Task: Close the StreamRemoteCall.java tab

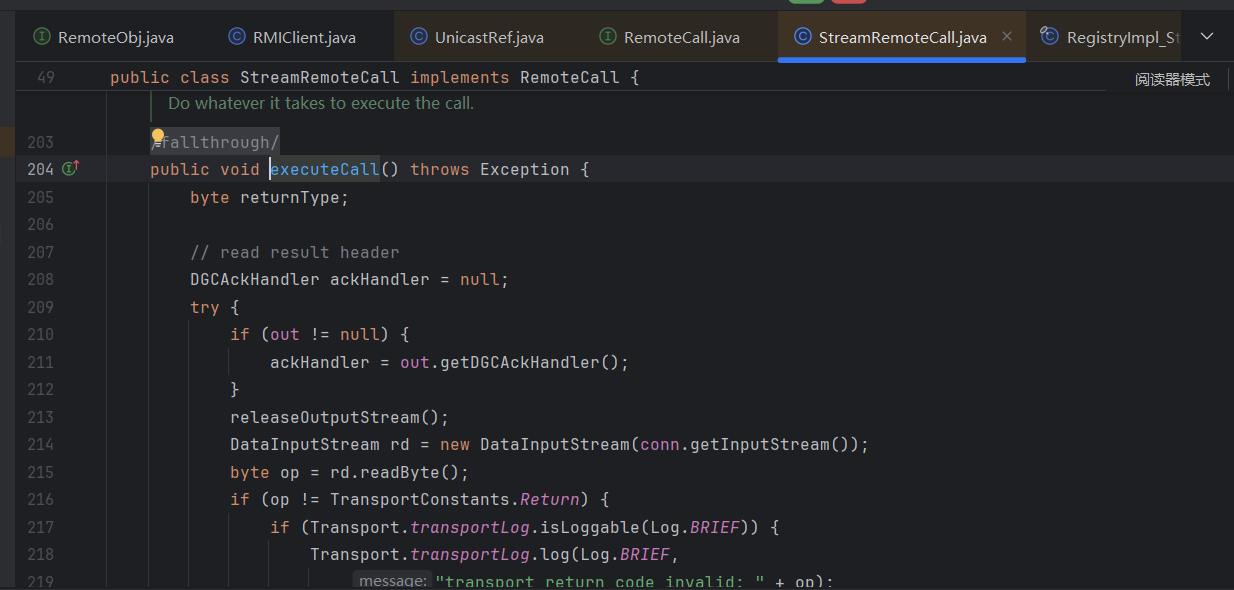Action: [1007, 37]
